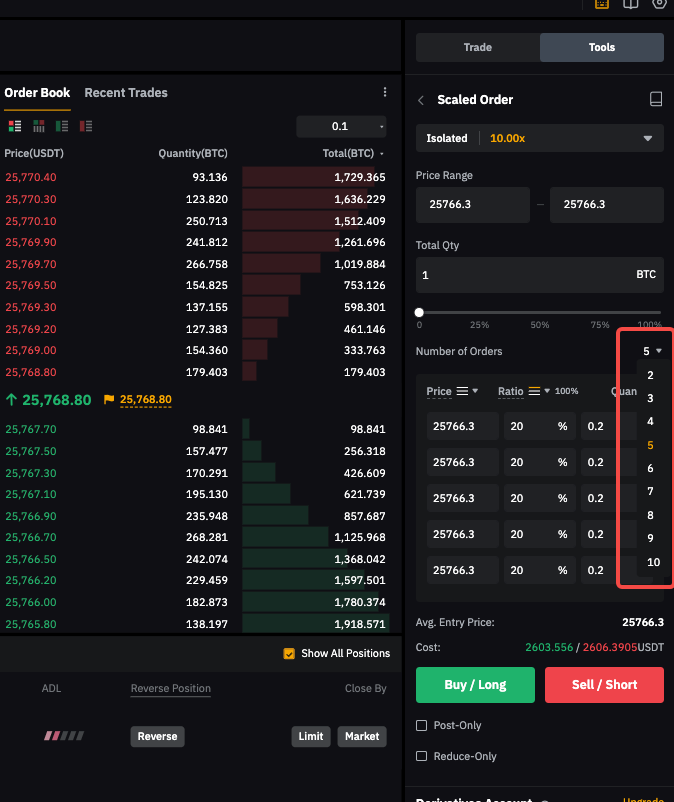This screenshot has width=674, height=802.
Task: Enable the Post-Only checkbox
Action: [x=421, y=725]
